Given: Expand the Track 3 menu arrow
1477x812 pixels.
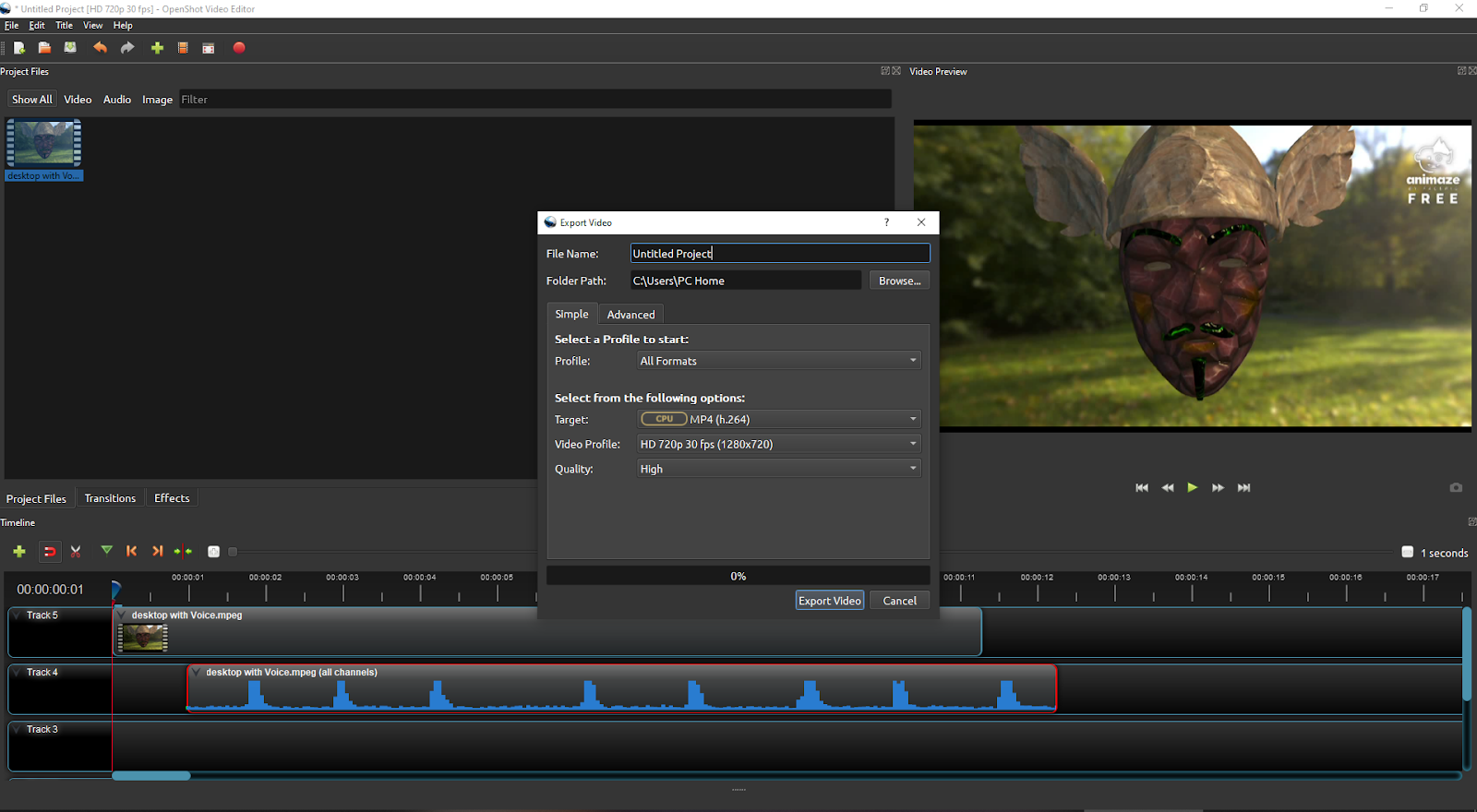Looking at the screenshot, I should 18,729.
